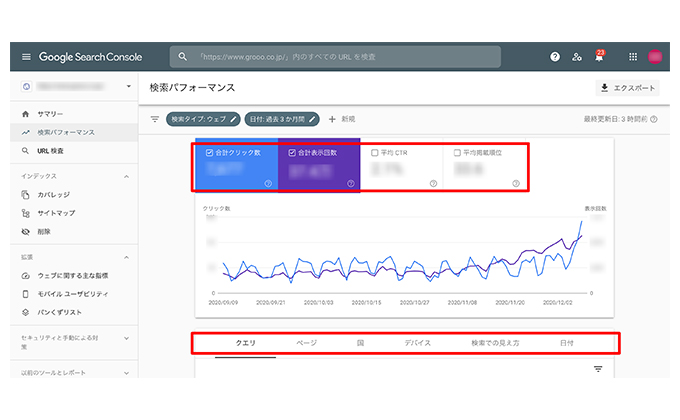The image size is (680, 420).
Task: Open the property selector dropdown arrow
Action: tap(128, 86)
